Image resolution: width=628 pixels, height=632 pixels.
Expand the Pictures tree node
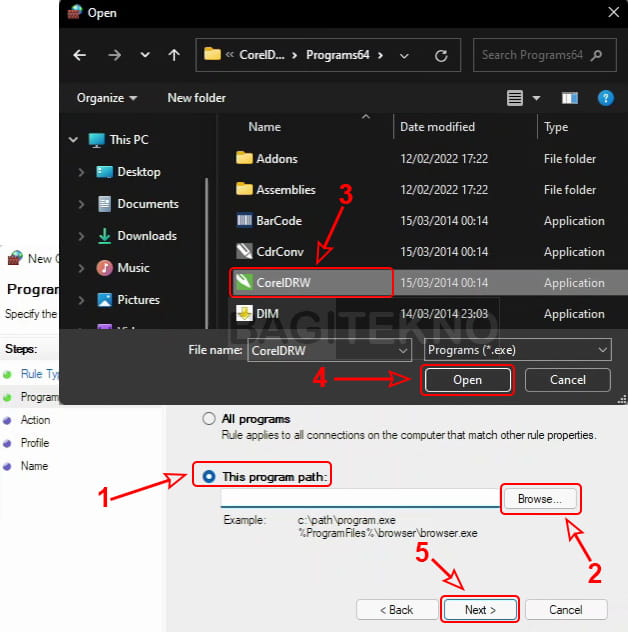pos(81,300)
